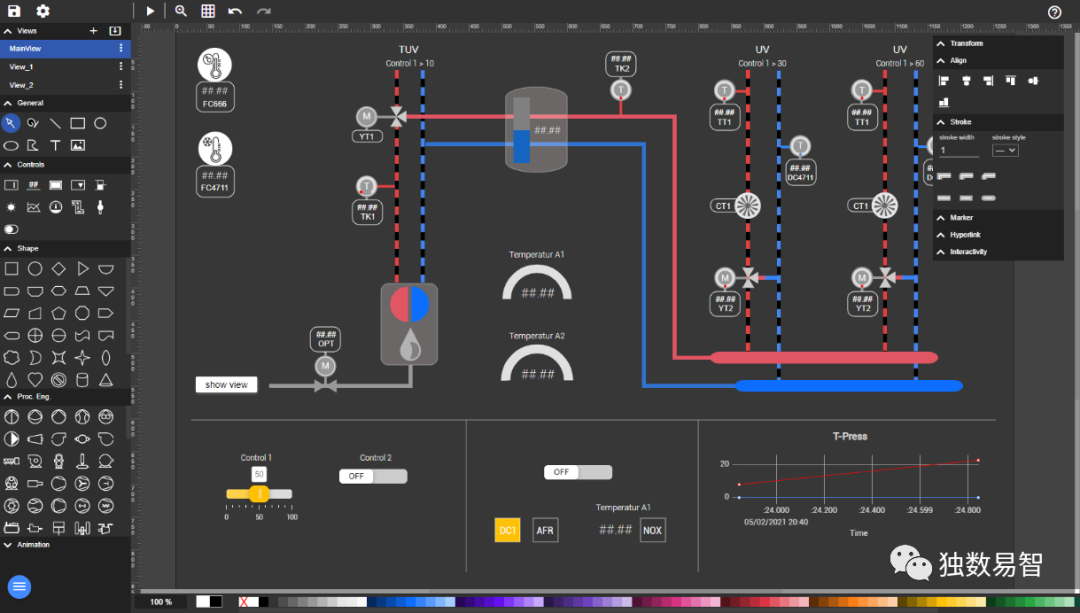Launch the view with the play icon

pos(150,11)
